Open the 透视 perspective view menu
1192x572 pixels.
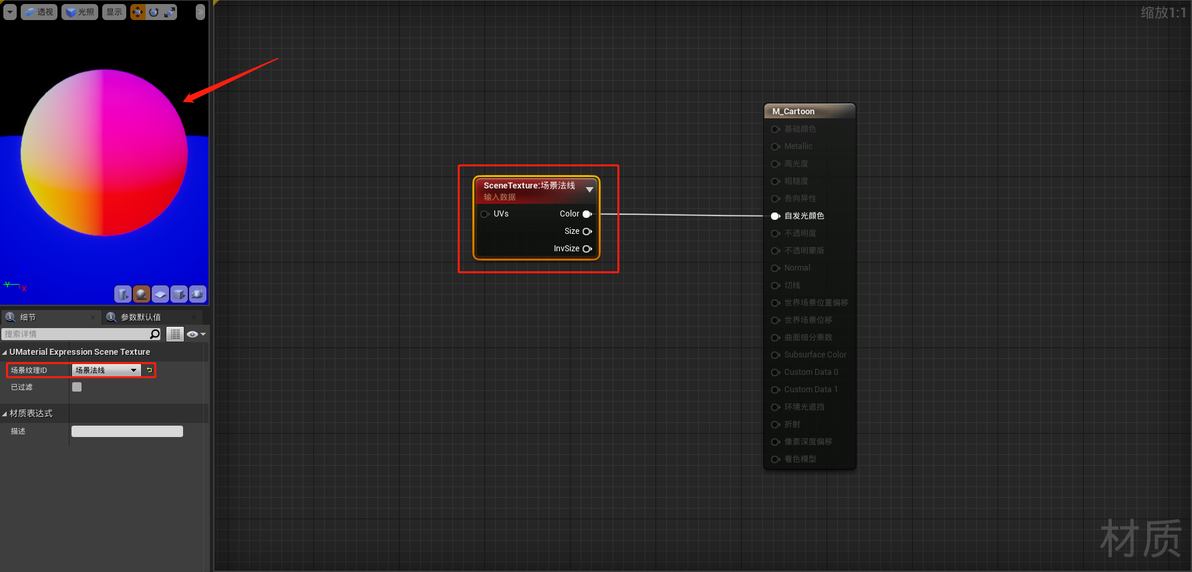(x=39, y=12)
